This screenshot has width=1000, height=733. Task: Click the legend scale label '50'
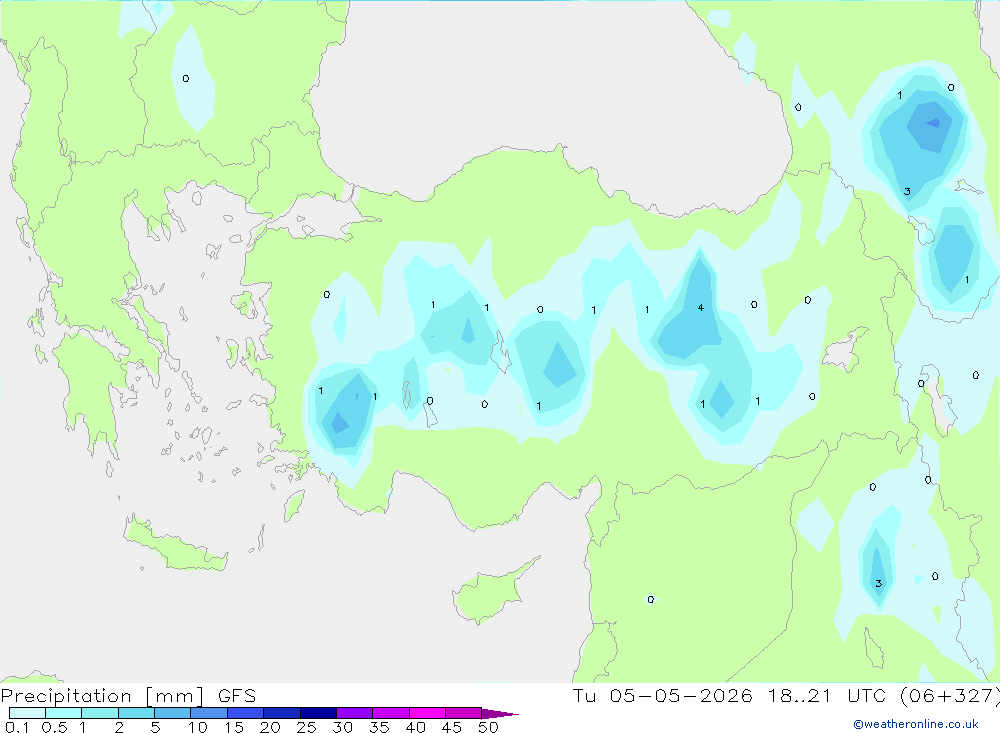pyautogui.click(x=489, y=727)
